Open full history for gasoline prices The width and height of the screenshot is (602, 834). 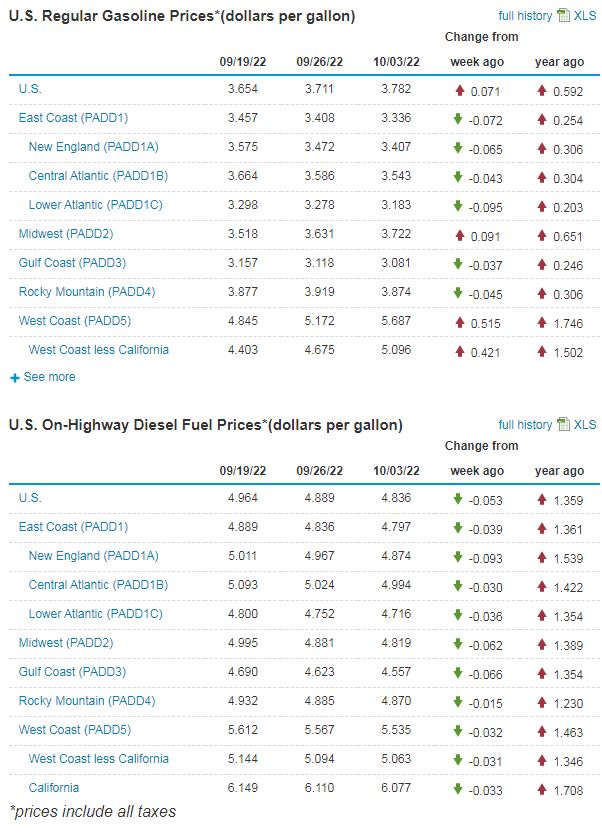(525, 16)
